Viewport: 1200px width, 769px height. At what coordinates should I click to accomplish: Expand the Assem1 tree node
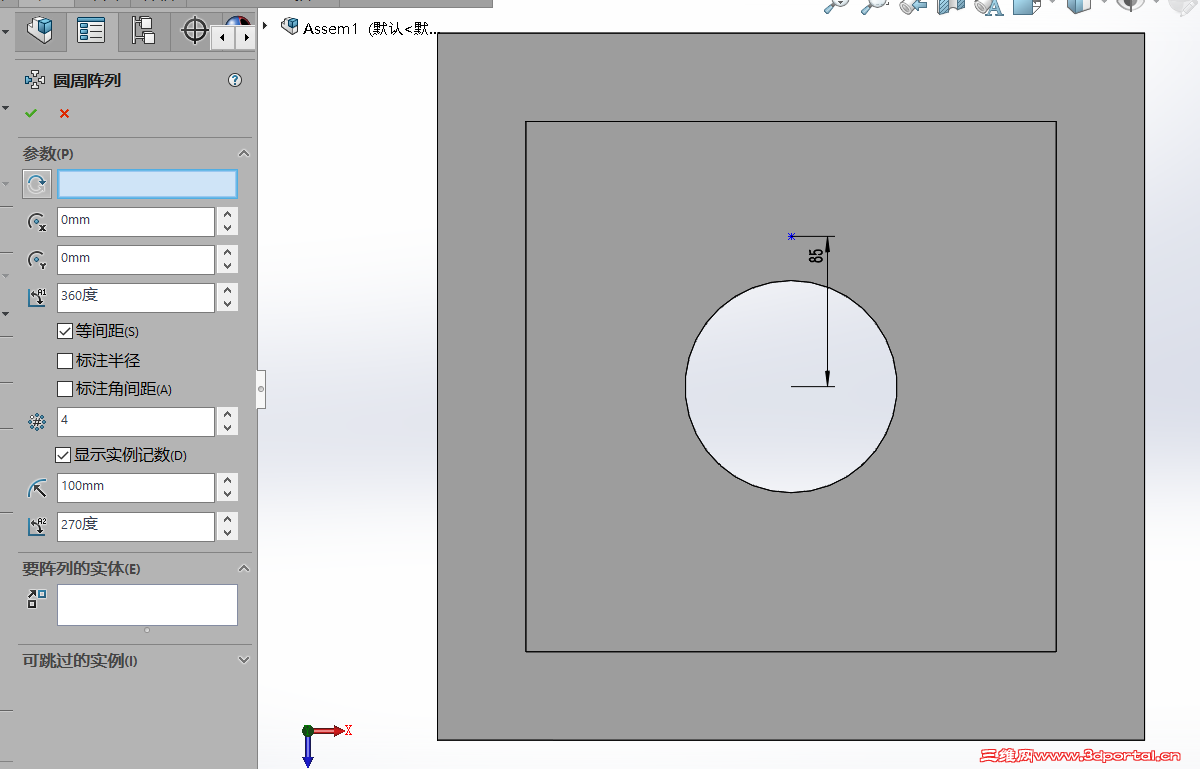[x=265, y=26]
